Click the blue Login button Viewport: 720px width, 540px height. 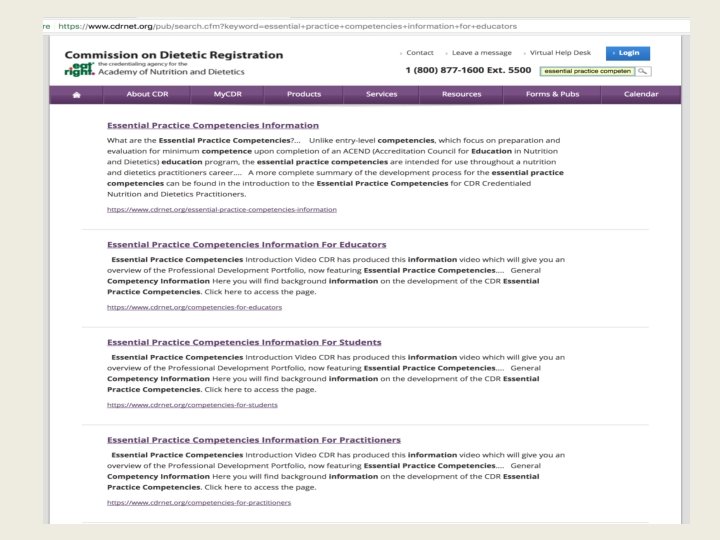pyautogui.click(x=628, y=53)
